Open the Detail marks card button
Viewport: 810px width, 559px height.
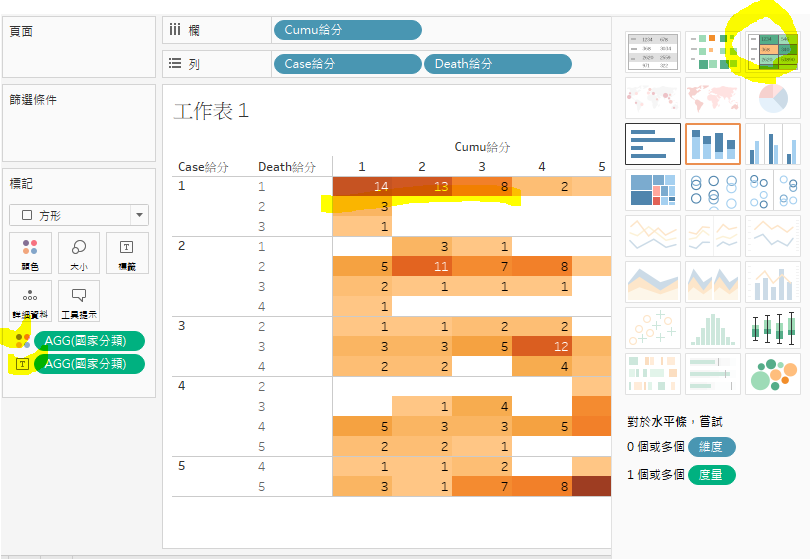pos(30,301)
